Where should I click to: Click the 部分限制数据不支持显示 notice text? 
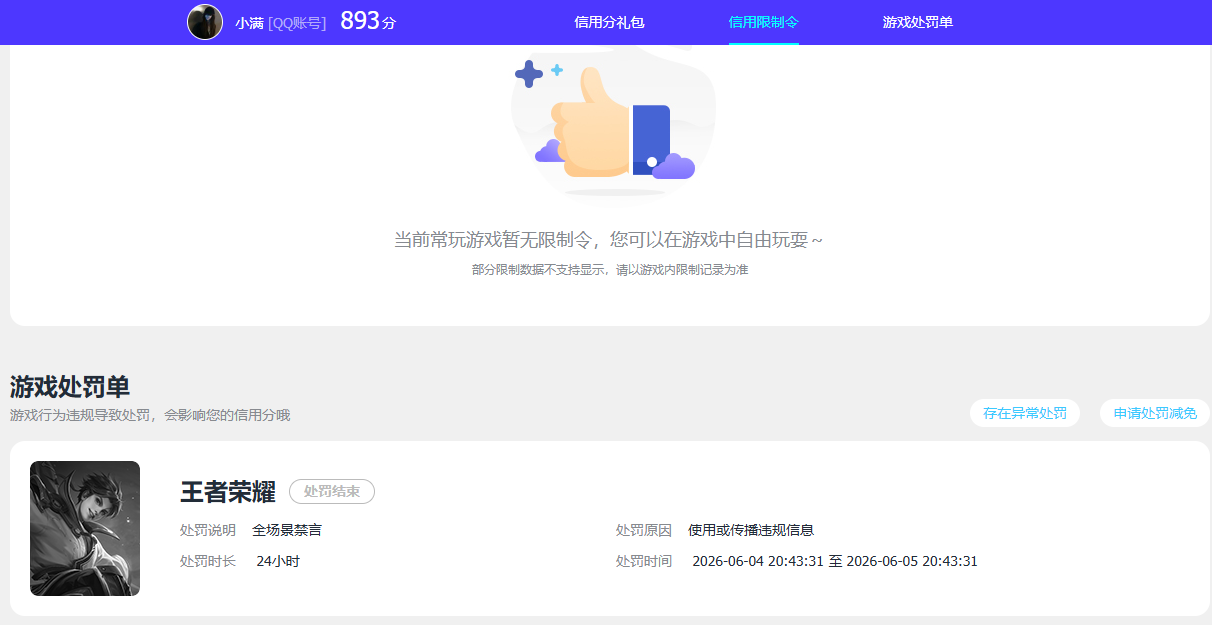tap(610, 270)
